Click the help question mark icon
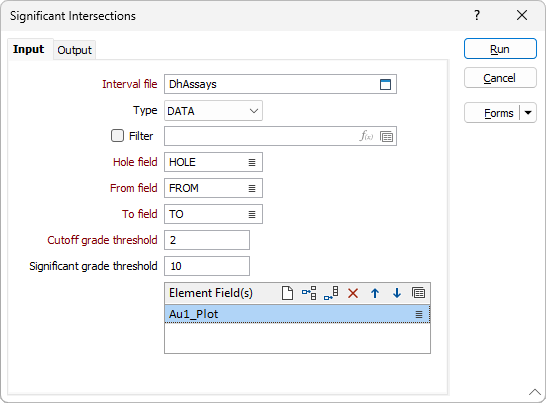 pyautogui.click(x=477, y=15)
